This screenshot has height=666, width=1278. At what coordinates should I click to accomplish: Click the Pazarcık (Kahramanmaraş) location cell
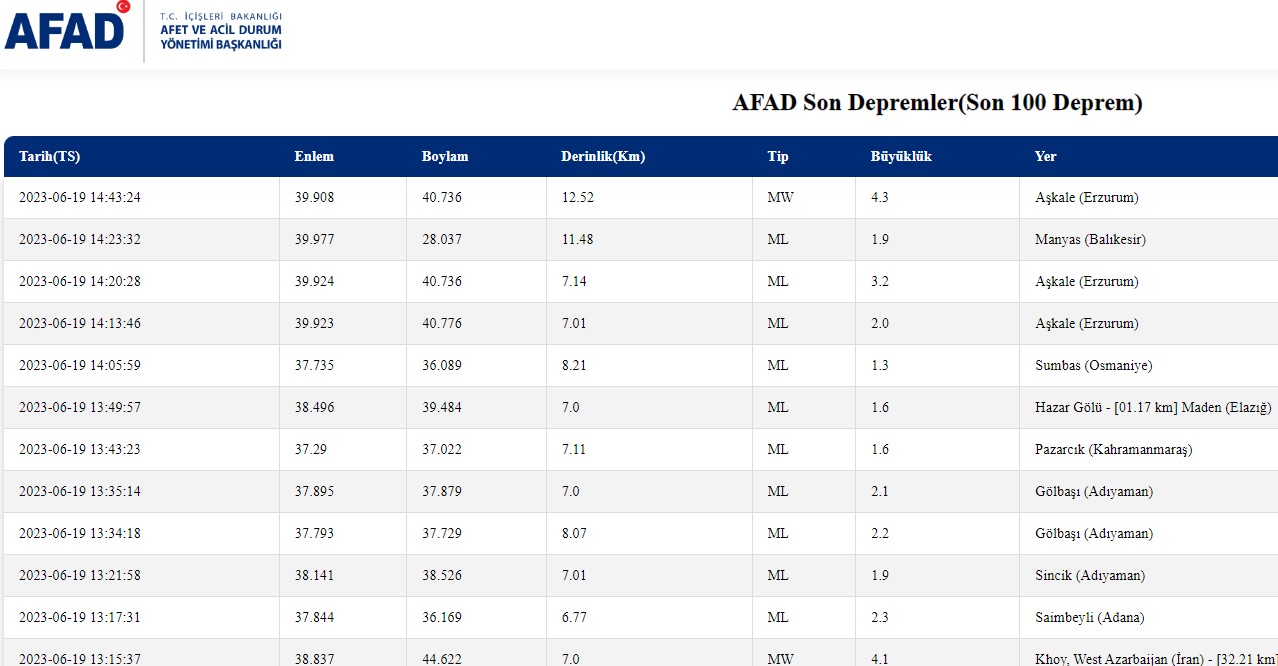pyautogui.click(x=1113, y=450)
